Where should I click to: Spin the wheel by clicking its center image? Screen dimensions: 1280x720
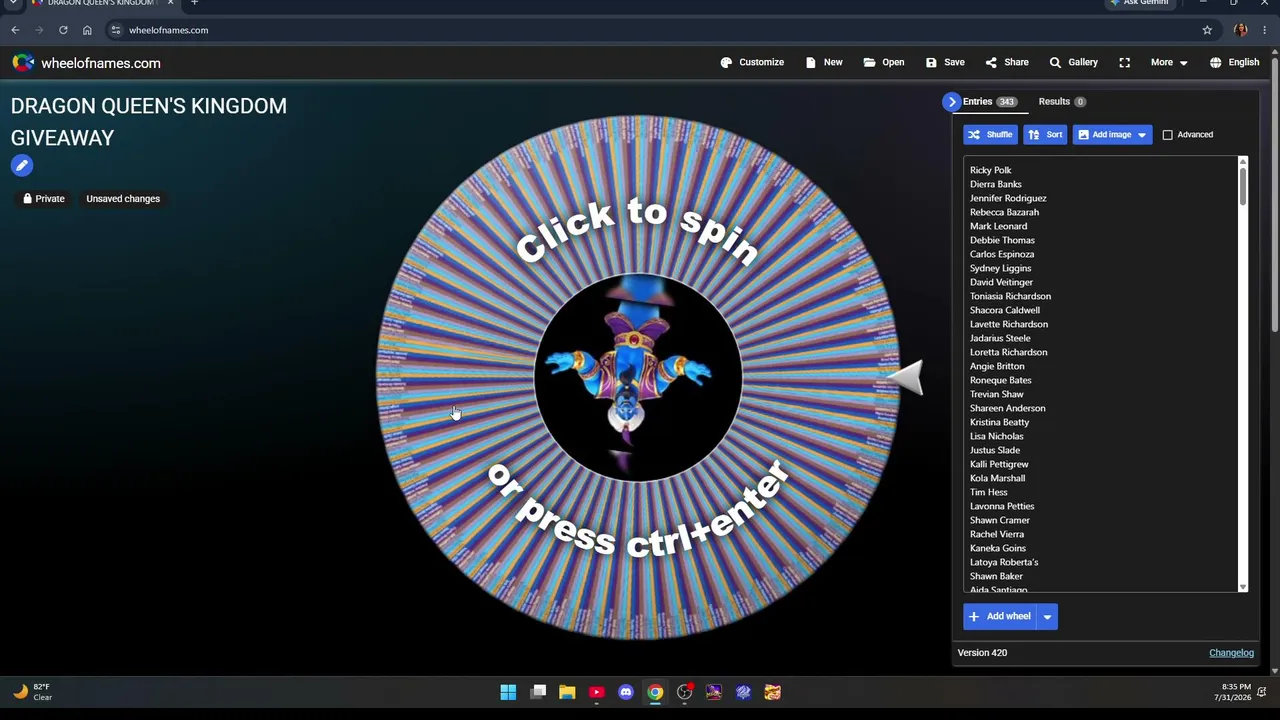coord(638,378)
